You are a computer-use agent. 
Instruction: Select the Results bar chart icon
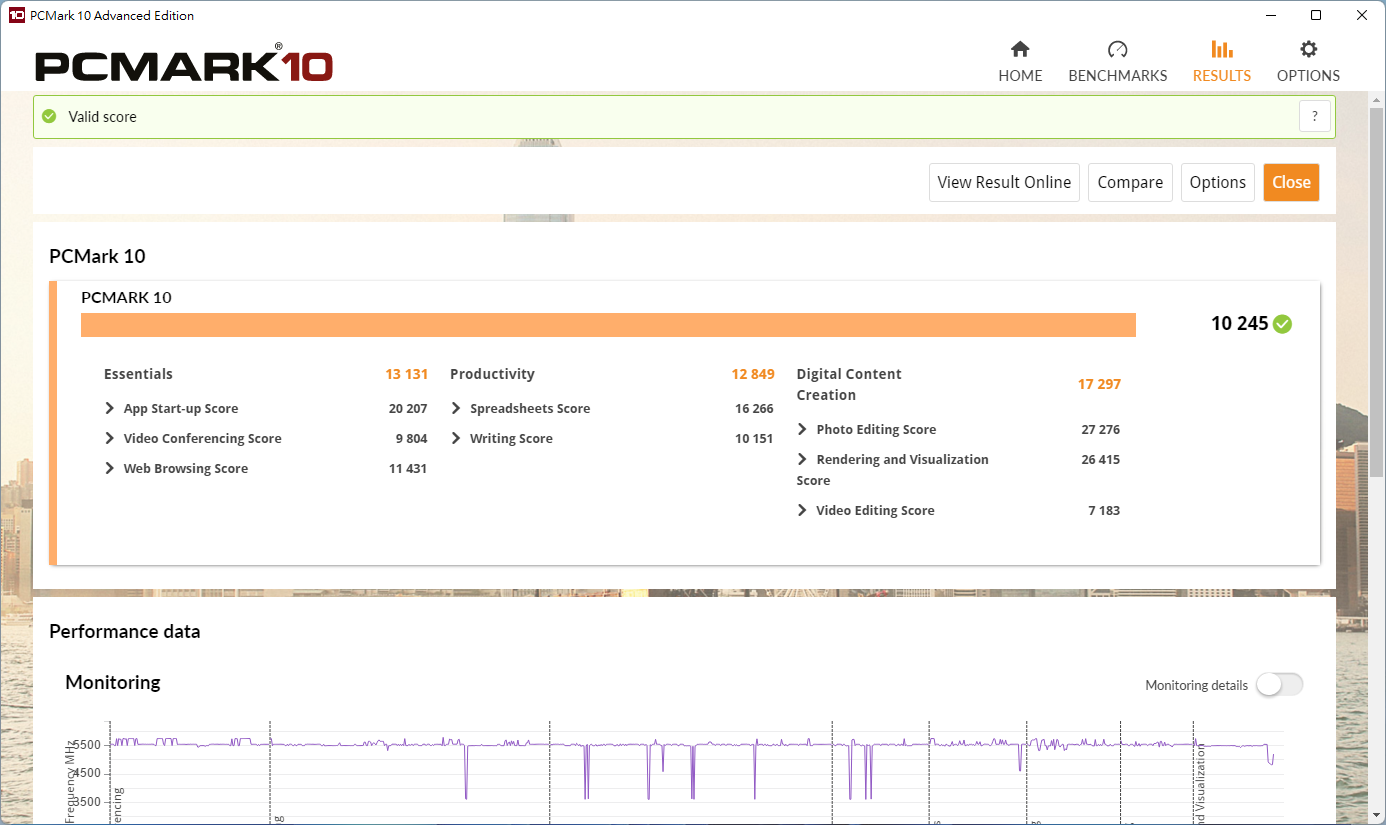click(x=1221, y=50)
